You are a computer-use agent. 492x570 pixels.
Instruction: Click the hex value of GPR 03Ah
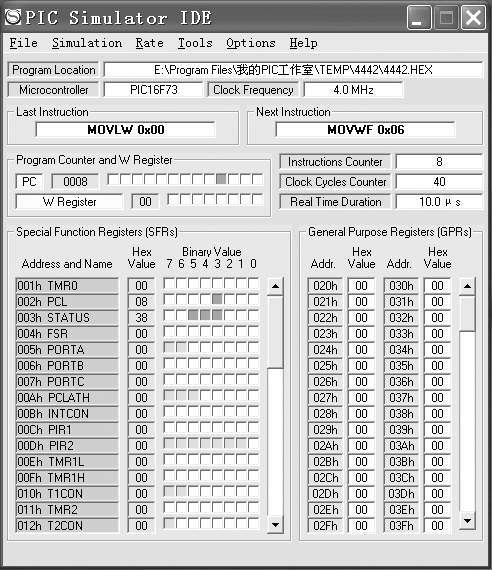(437, 446)
